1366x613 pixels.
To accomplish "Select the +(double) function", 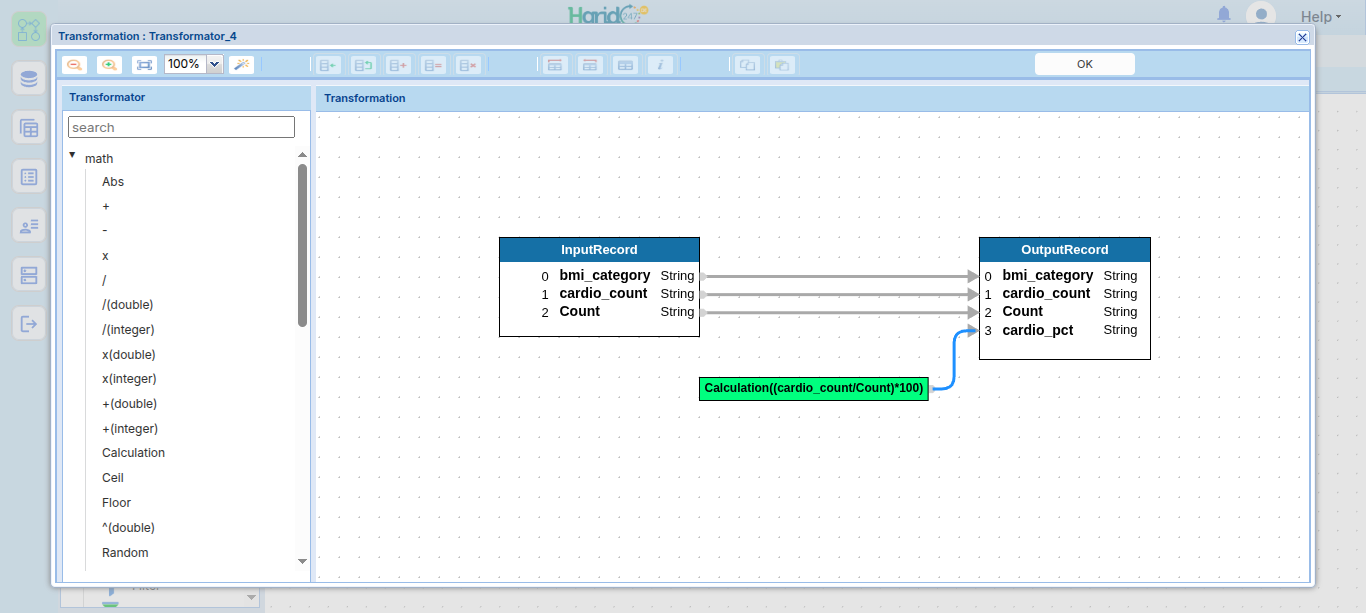I will click(x=130, y=404).
